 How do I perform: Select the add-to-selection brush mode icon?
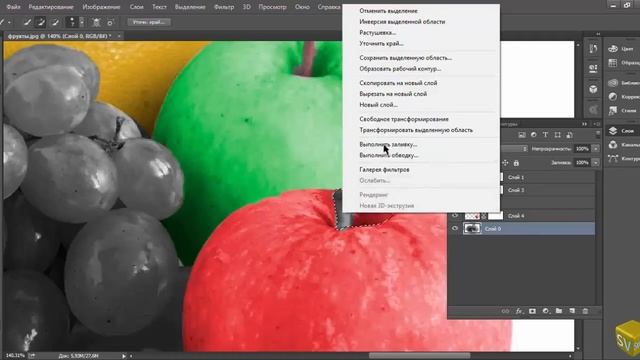point(41,22)
